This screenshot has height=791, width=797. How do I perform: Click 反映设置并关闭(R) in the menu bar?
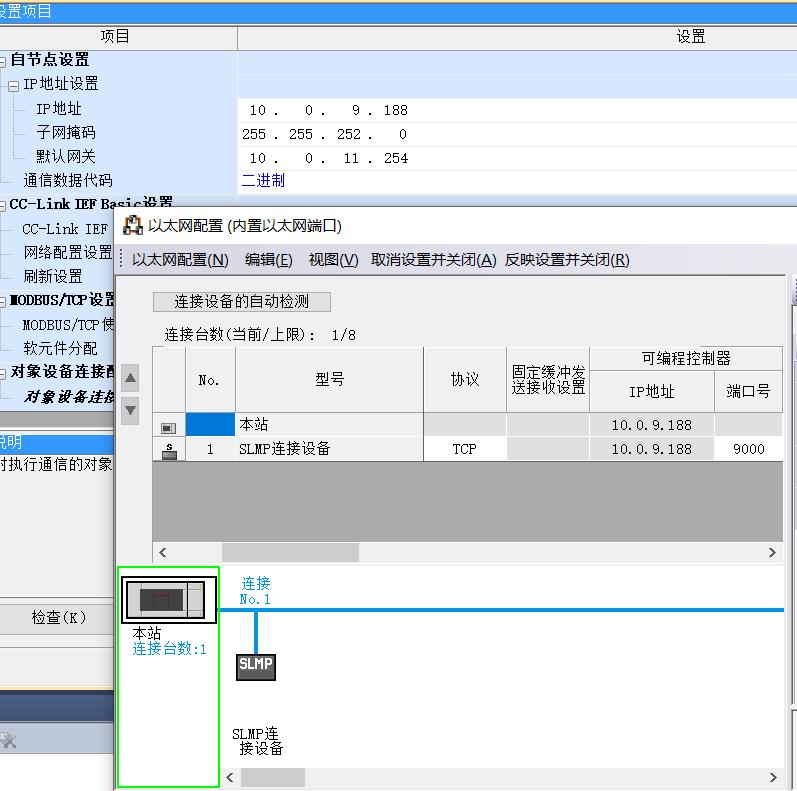567,260
